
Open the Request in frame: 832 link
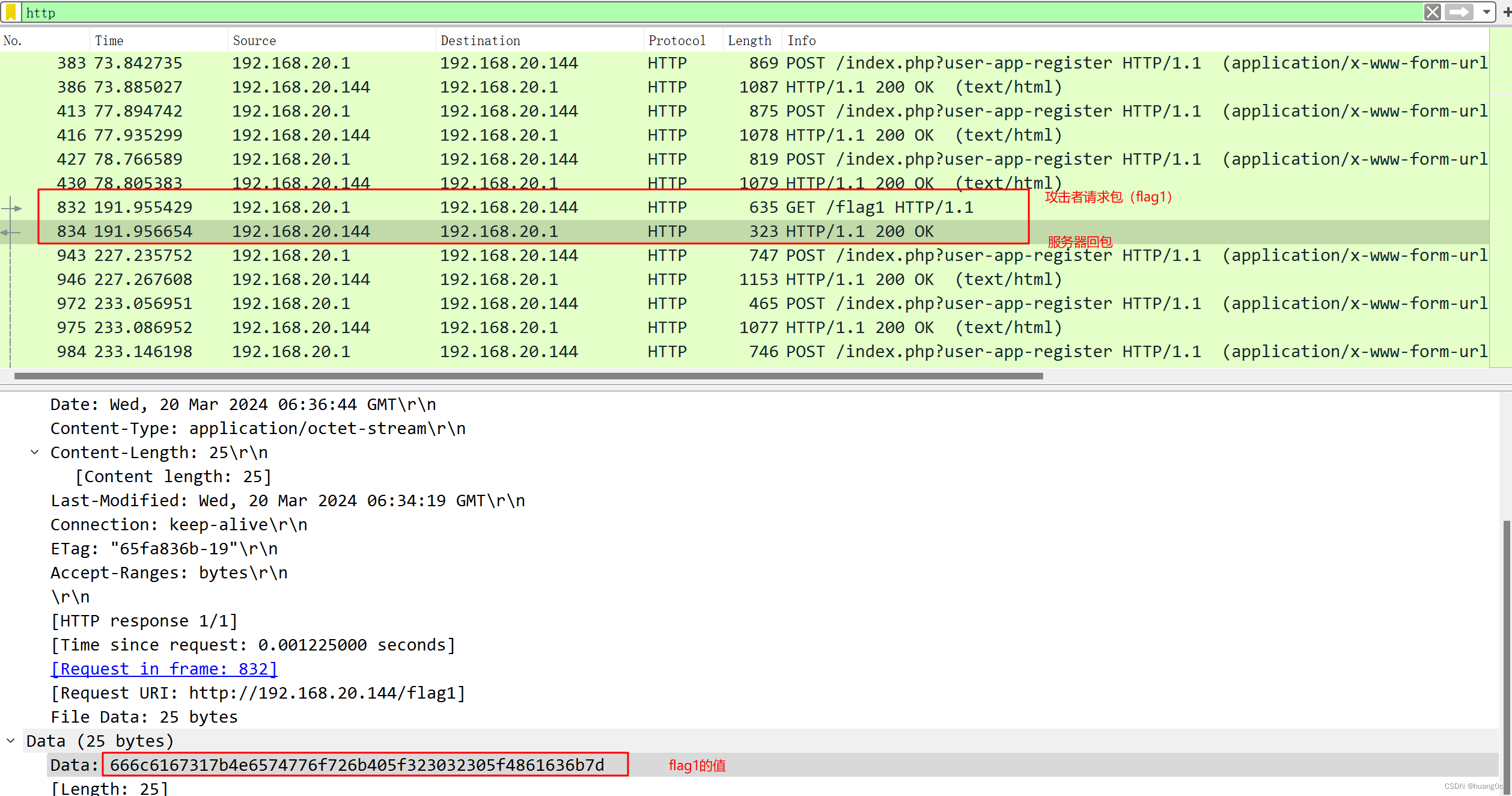(x=164, y=669)
